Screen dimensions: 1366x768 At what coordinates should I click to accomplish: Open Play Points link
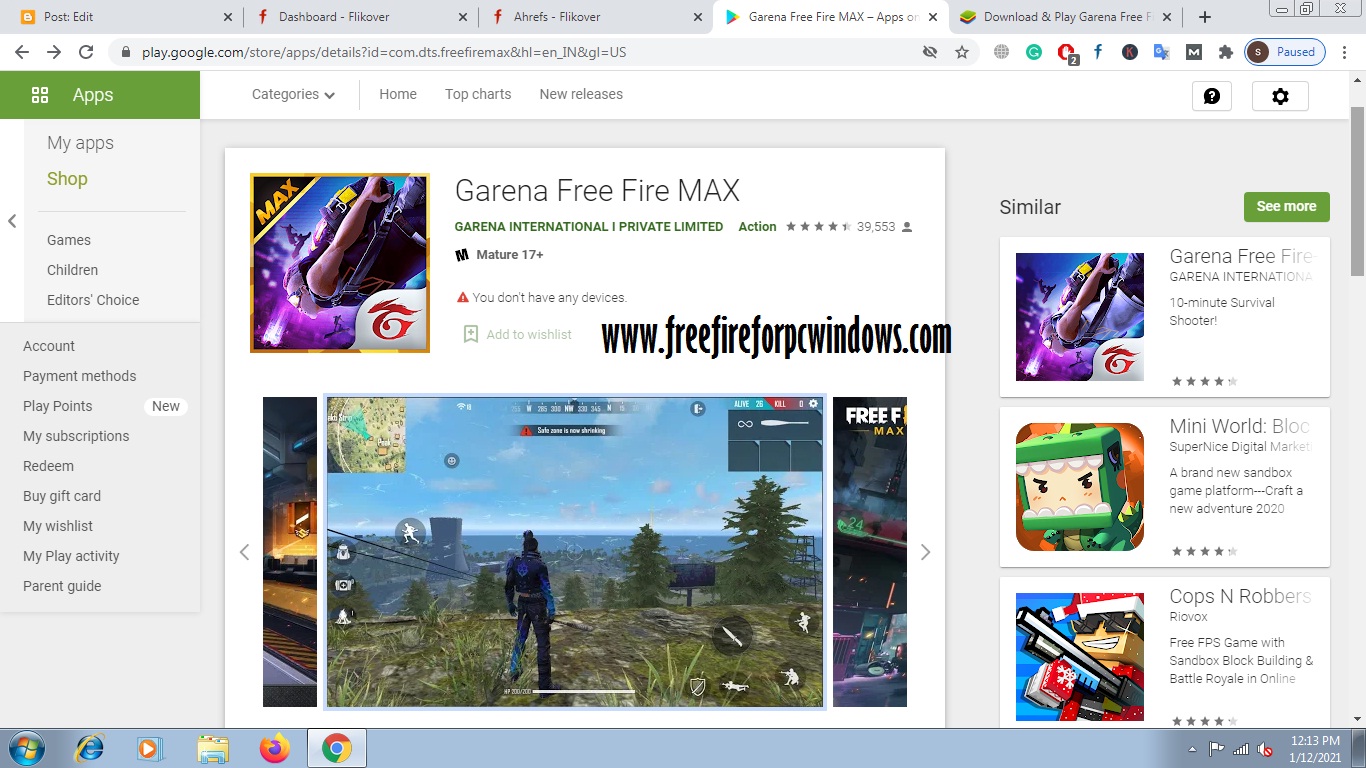coord(57,406)
